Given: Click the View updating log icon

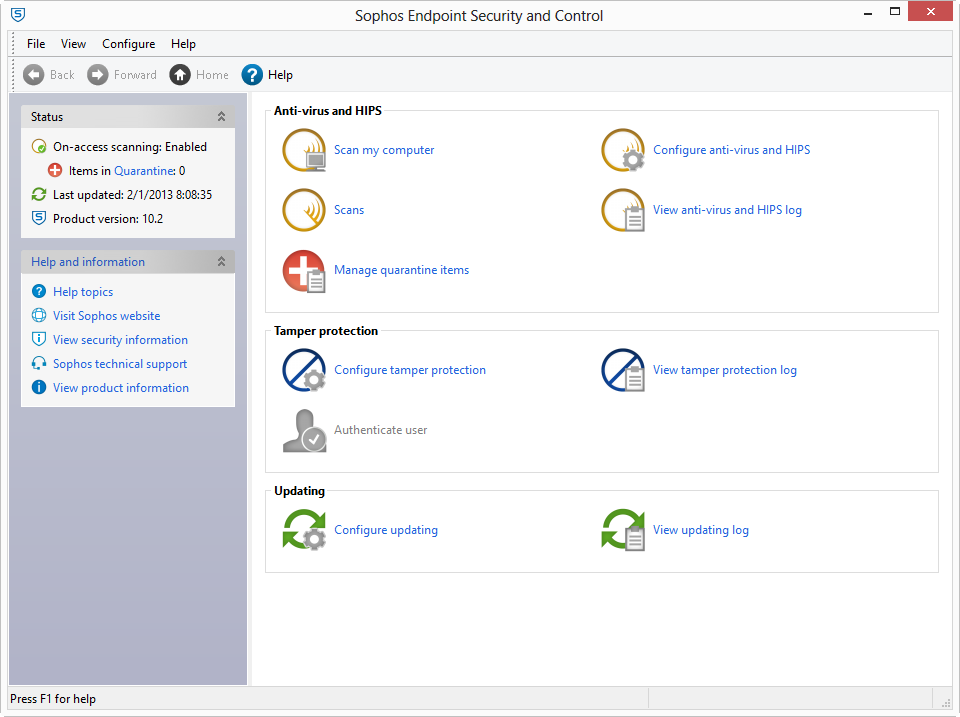Looking at the screenshot, I should point(622,530).
